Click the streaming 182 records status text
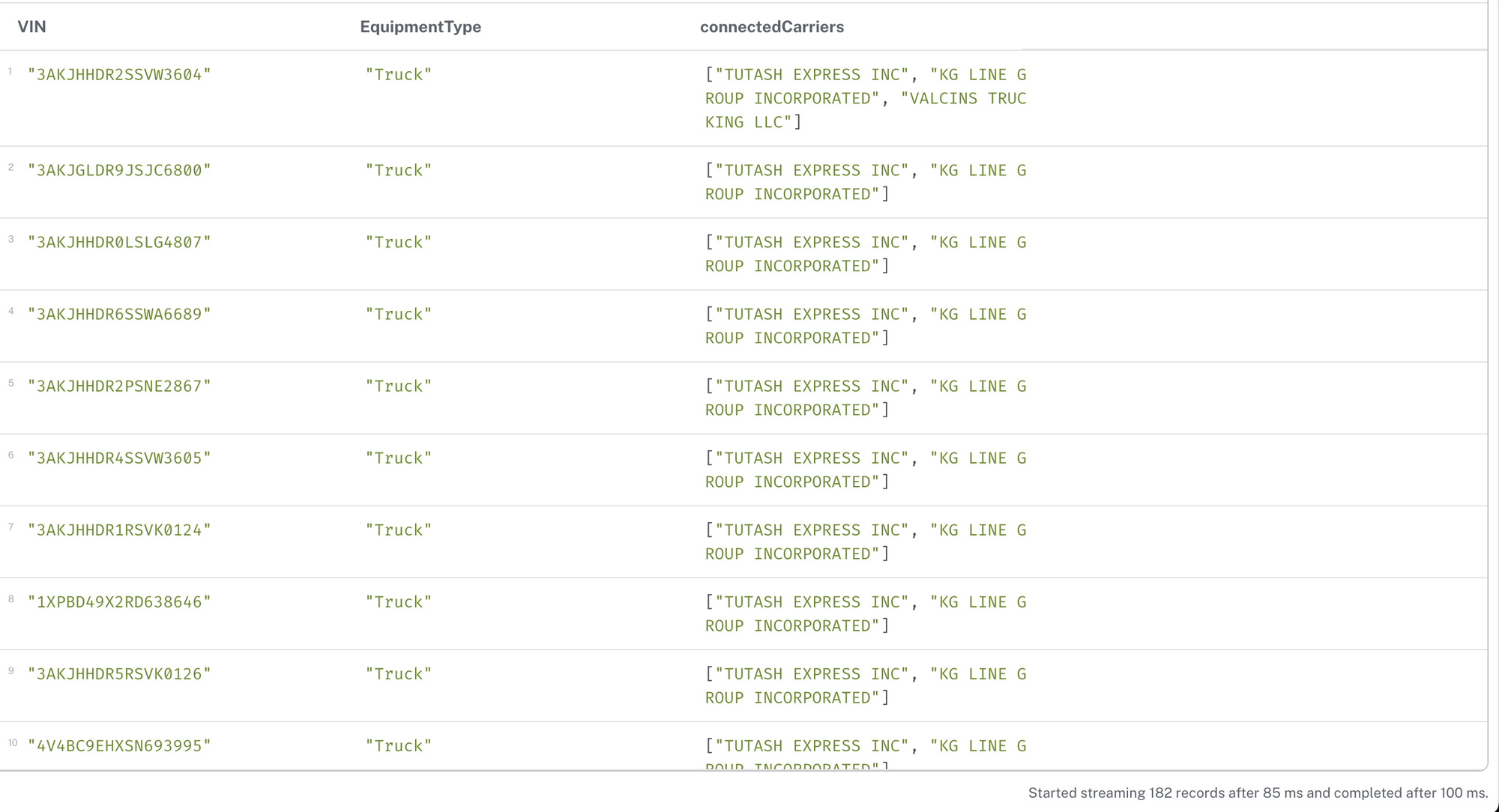 coord(1258,793)
